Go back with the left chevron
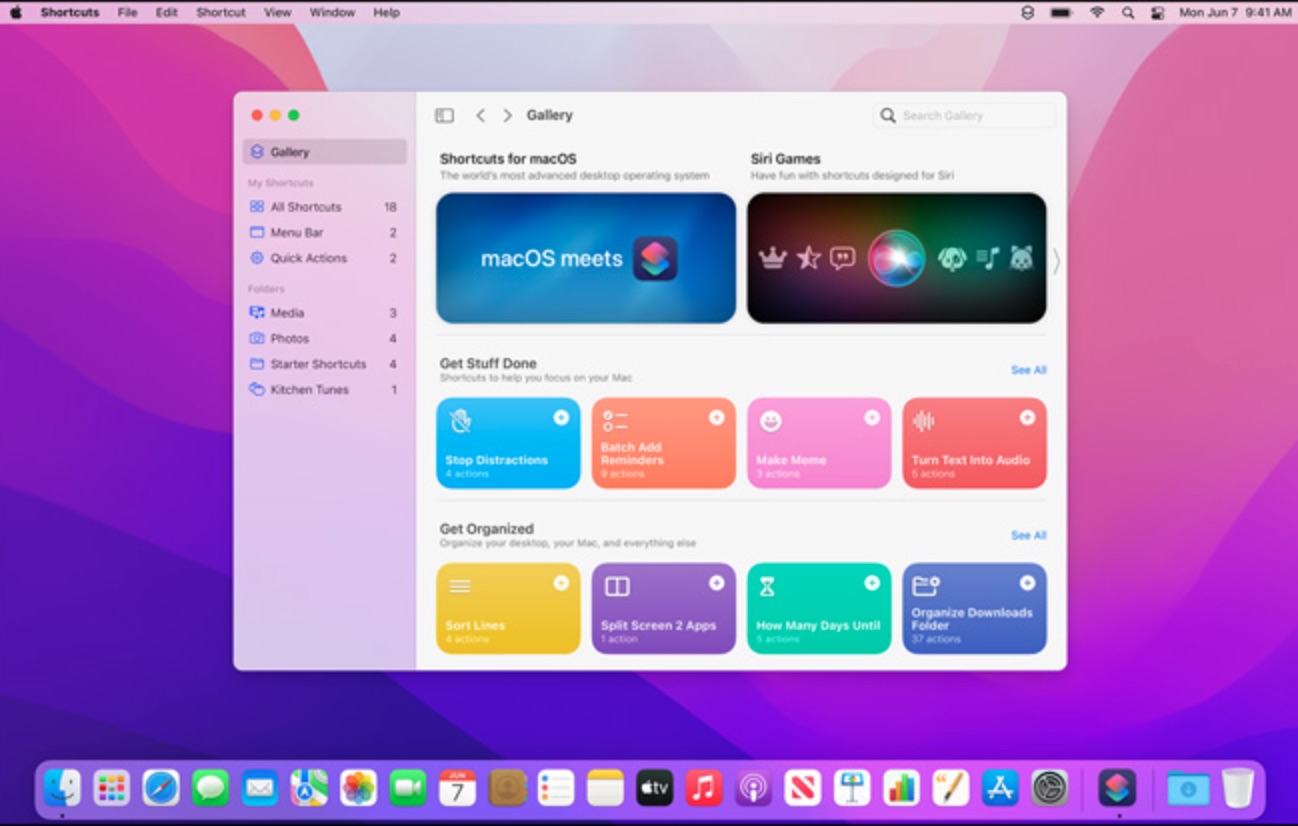Viewport: 1298px width, 826px height. pos(480,116)
